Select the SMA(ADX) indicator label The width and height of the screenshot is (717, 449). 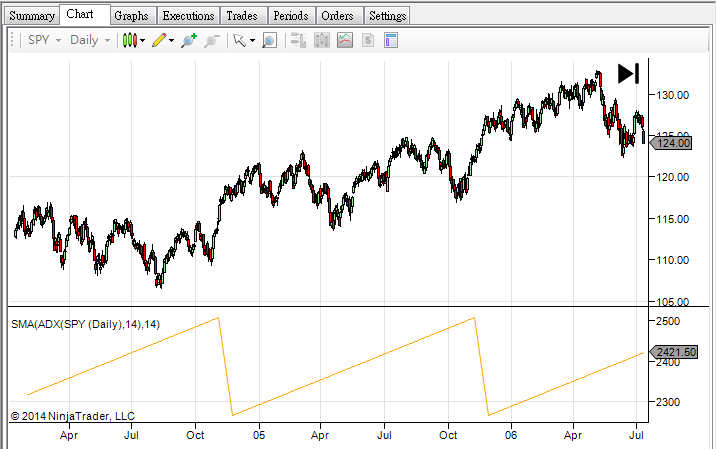point(86,323)
